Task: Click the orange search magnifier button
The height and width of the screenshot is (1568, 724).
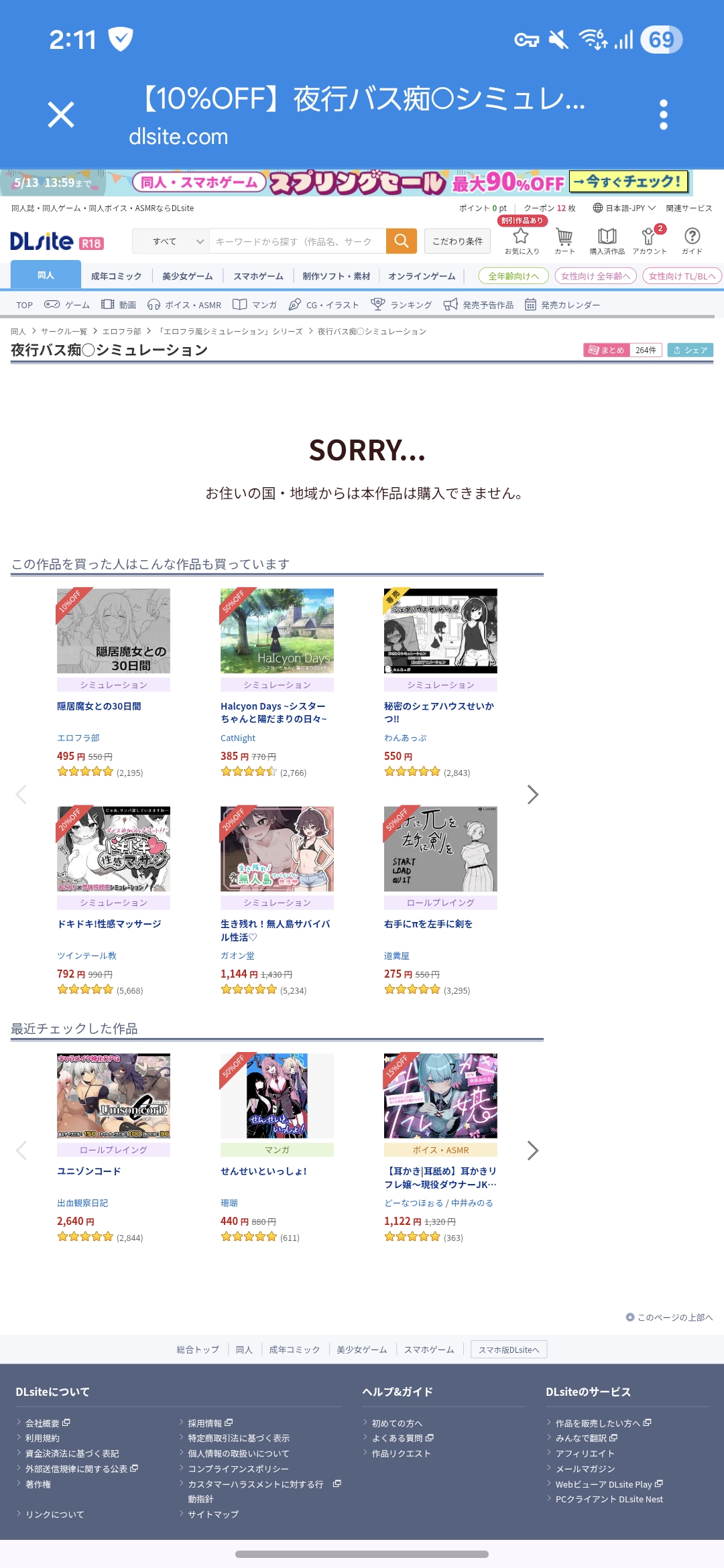Action: click(x=402, y=241)
